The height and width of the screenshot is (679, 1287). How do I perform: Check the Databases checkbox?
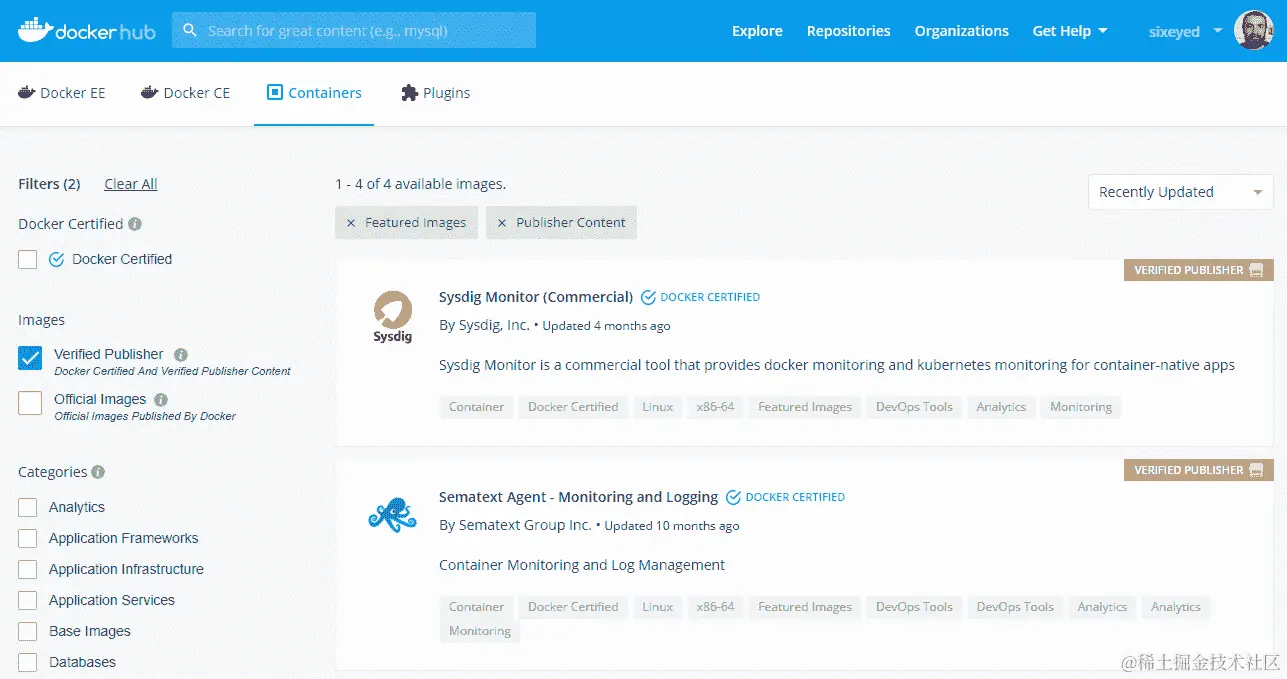tap(28, 663)
